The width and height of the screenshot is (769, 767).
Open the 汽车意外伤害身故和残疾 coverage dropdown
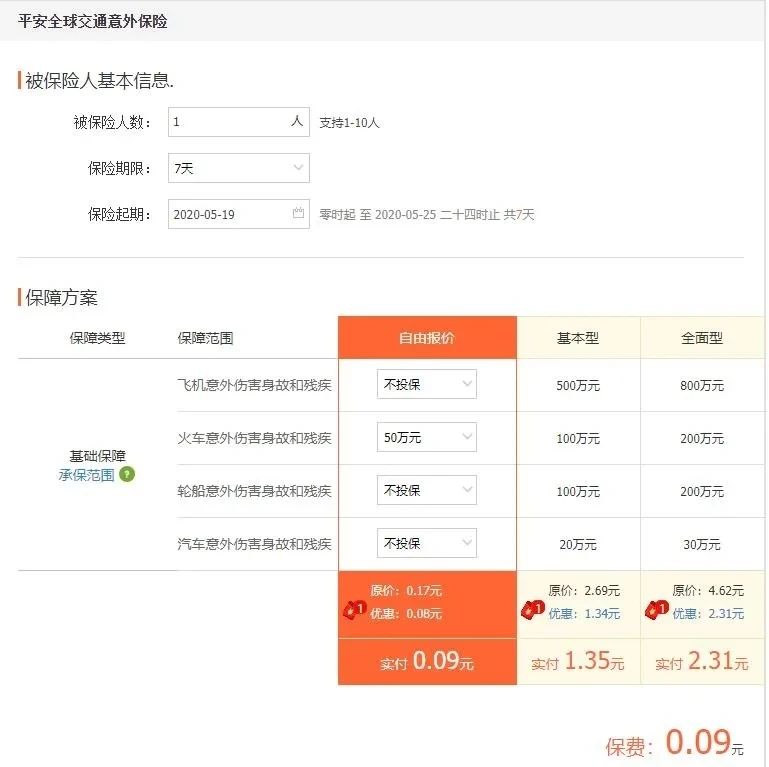pos(427,543)
